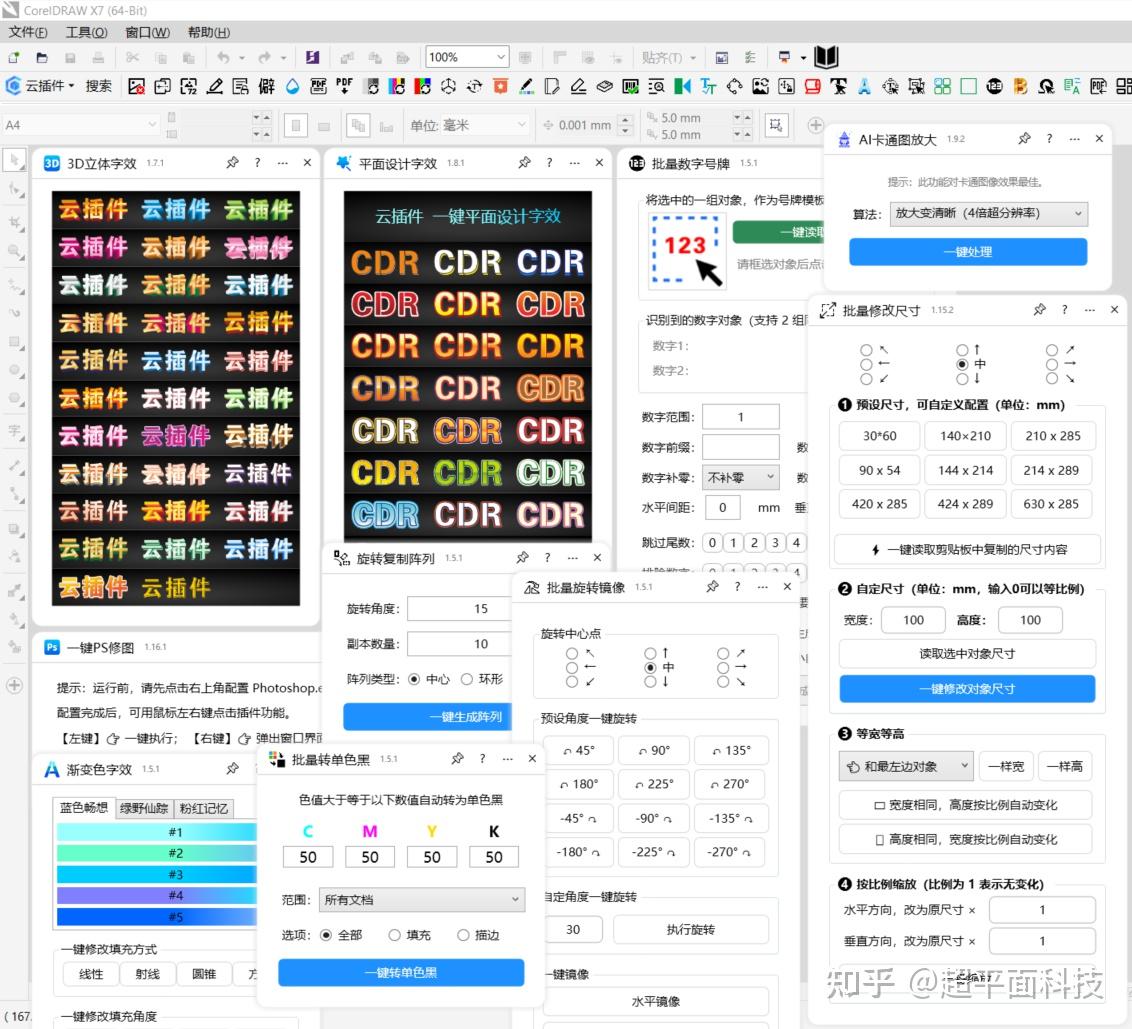1132x1029 pixels.
Task: Pick gradient swatch #2
Action: point(156,853)
